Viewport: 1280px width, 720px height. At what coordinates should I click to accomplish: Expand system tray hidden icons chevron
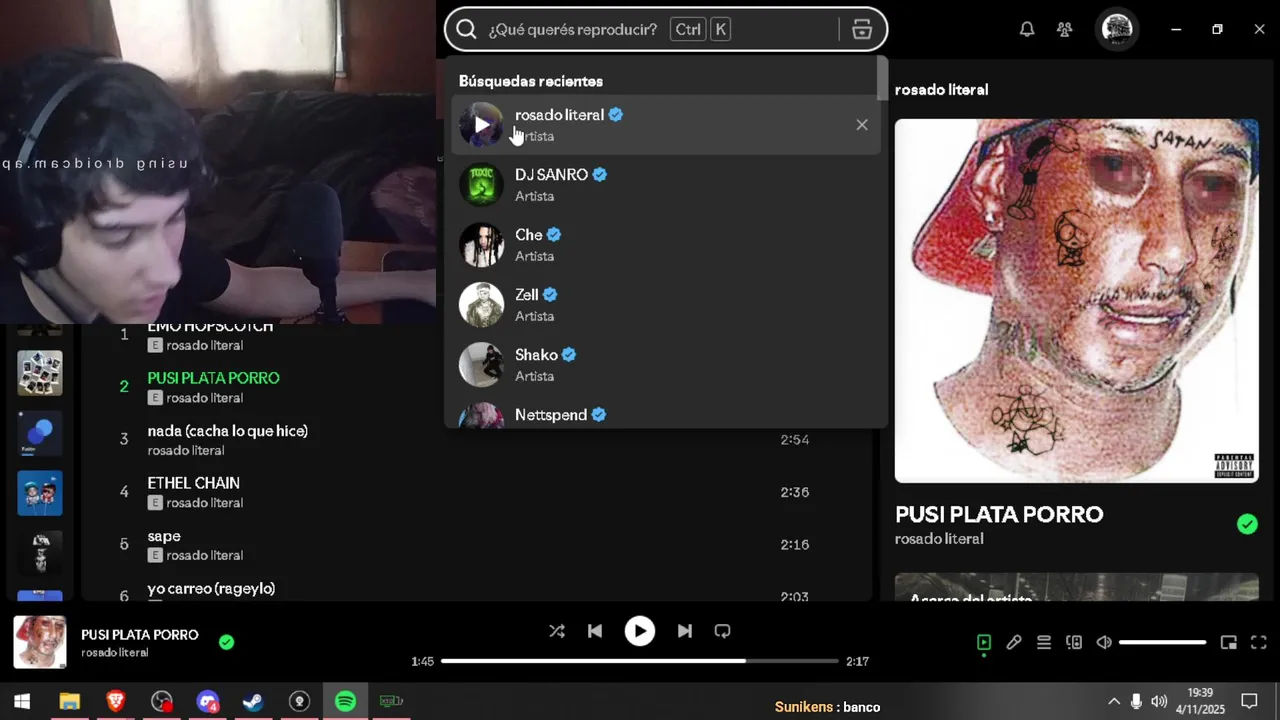(1114, 701)
